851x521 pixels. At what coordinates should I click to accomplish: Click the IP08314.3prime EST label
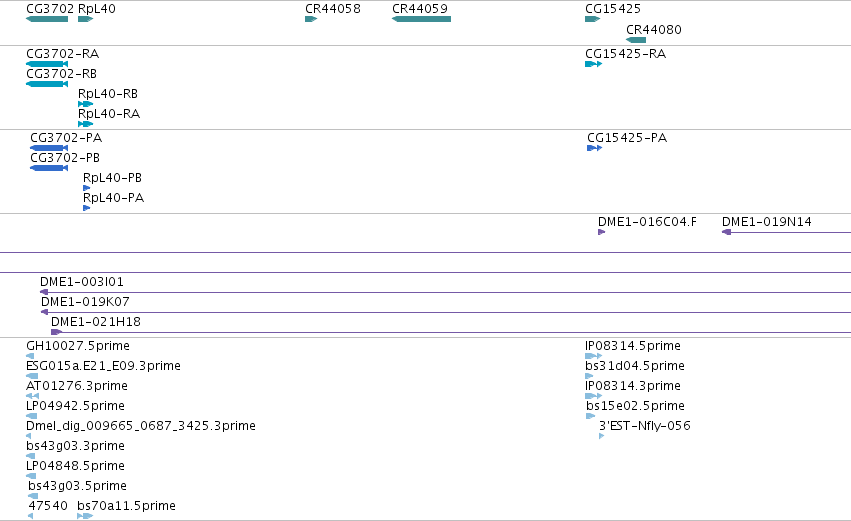(x=633, y=386)
